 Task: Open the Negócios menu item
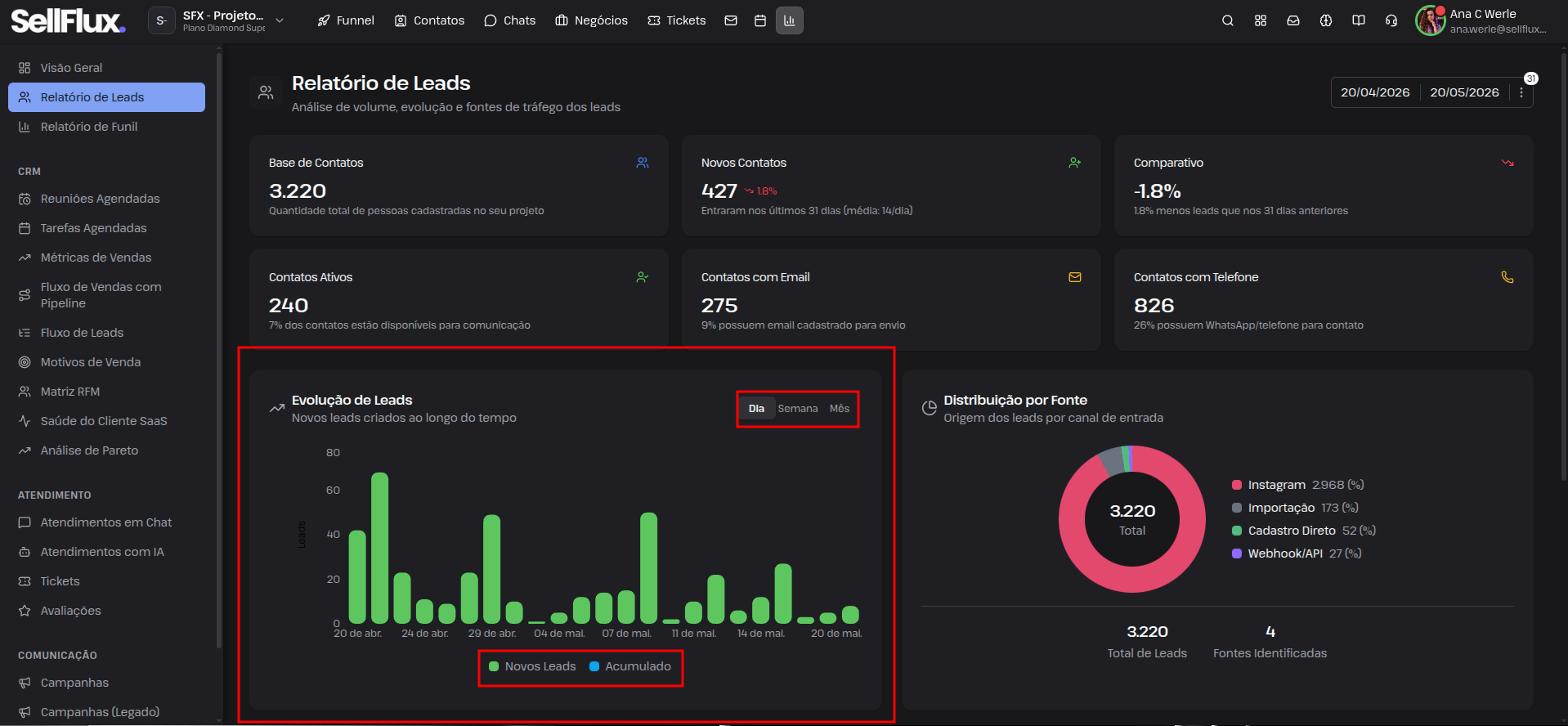tap(591, 20)
